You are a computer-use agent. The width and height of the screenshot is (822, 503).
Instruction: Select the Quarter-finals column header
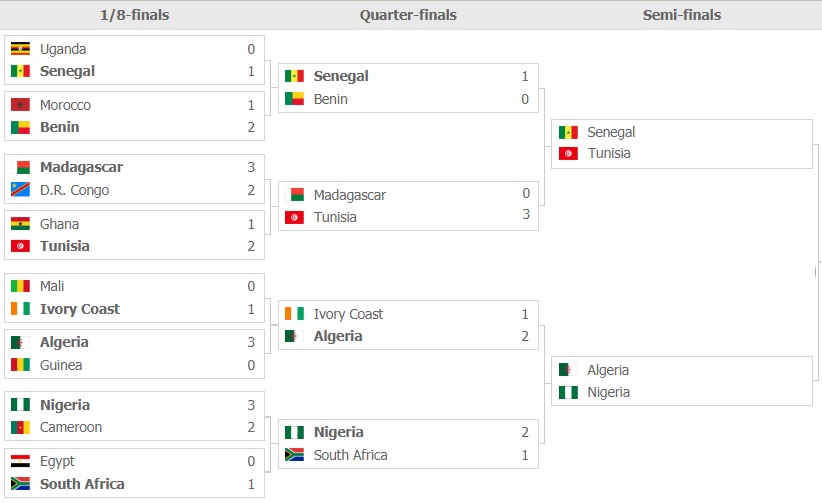click(x=408, y=15)
